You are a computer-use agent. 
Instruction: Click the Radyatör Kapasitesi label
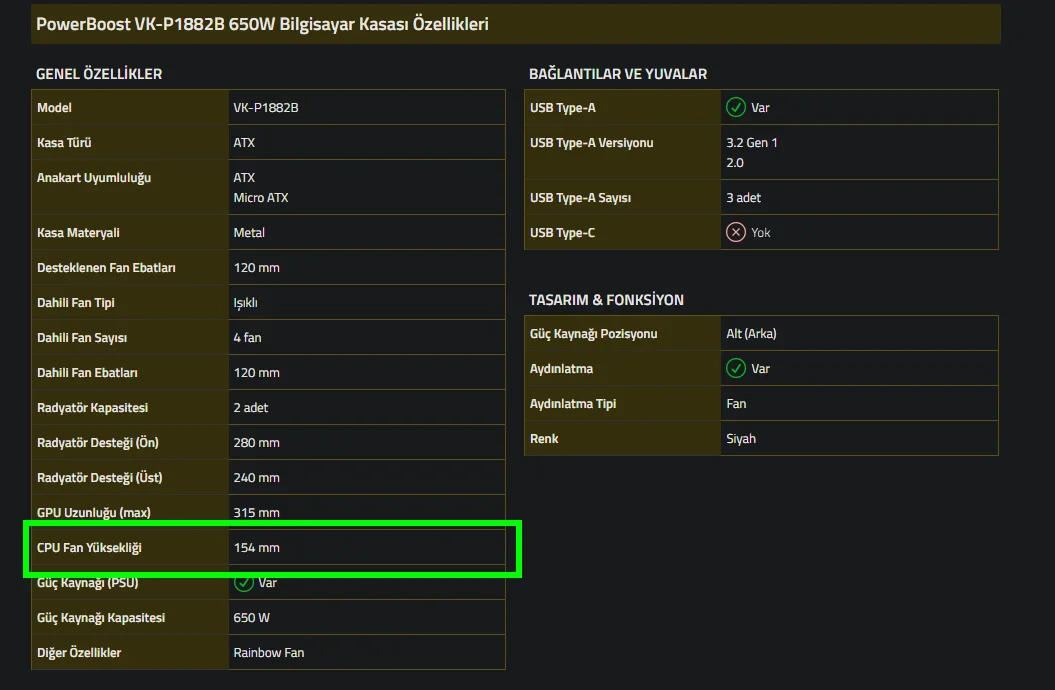[92, 408]
